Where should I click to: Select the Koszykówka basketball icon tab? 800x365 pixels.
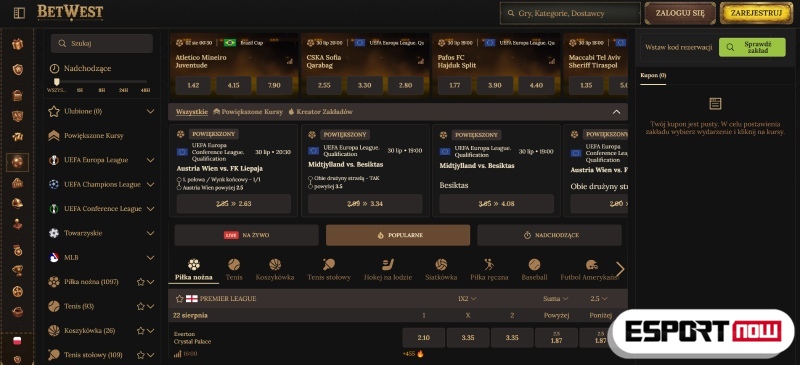point(275,269)
